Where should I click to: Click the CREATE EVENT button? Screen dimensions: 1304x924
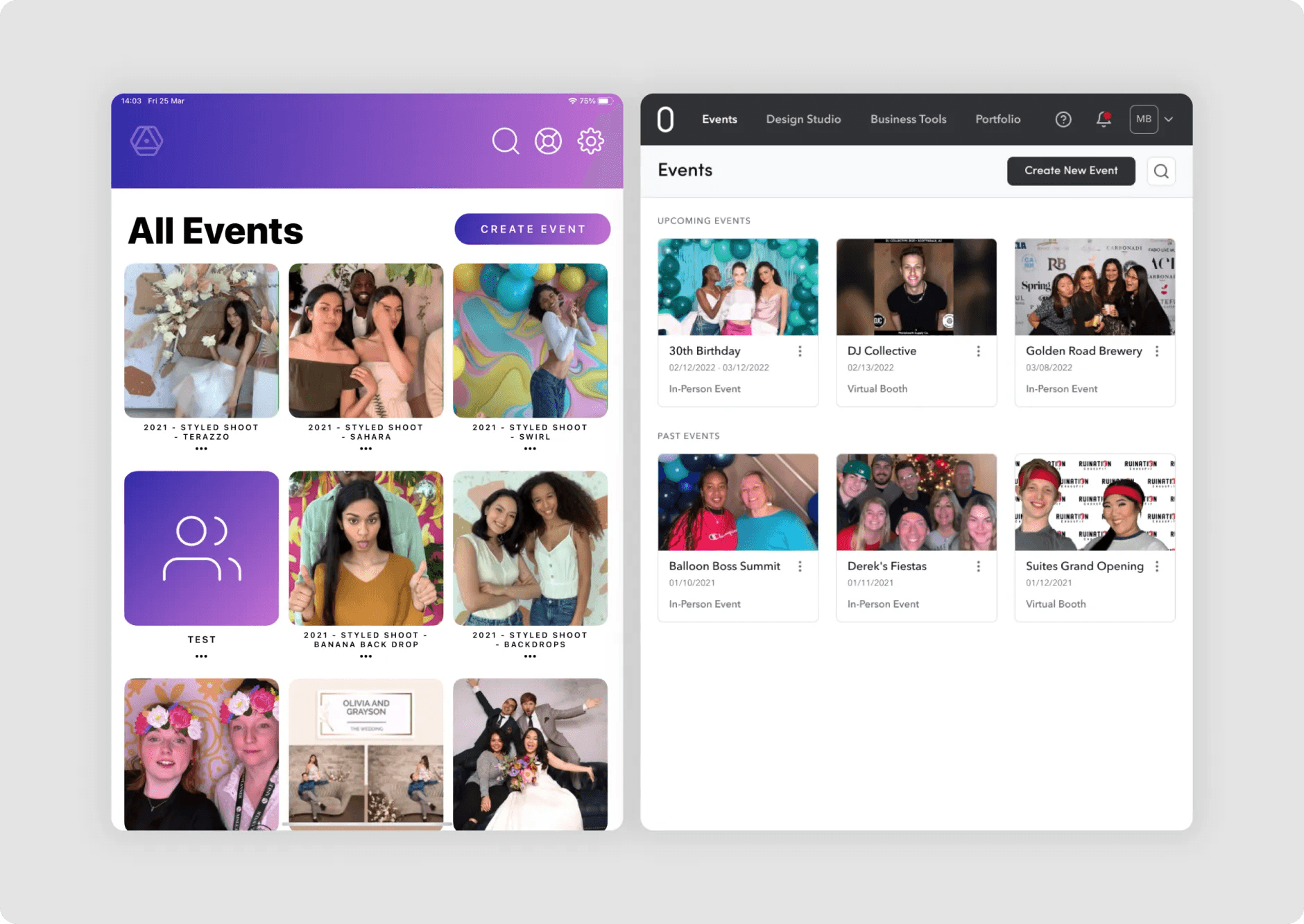533,229
